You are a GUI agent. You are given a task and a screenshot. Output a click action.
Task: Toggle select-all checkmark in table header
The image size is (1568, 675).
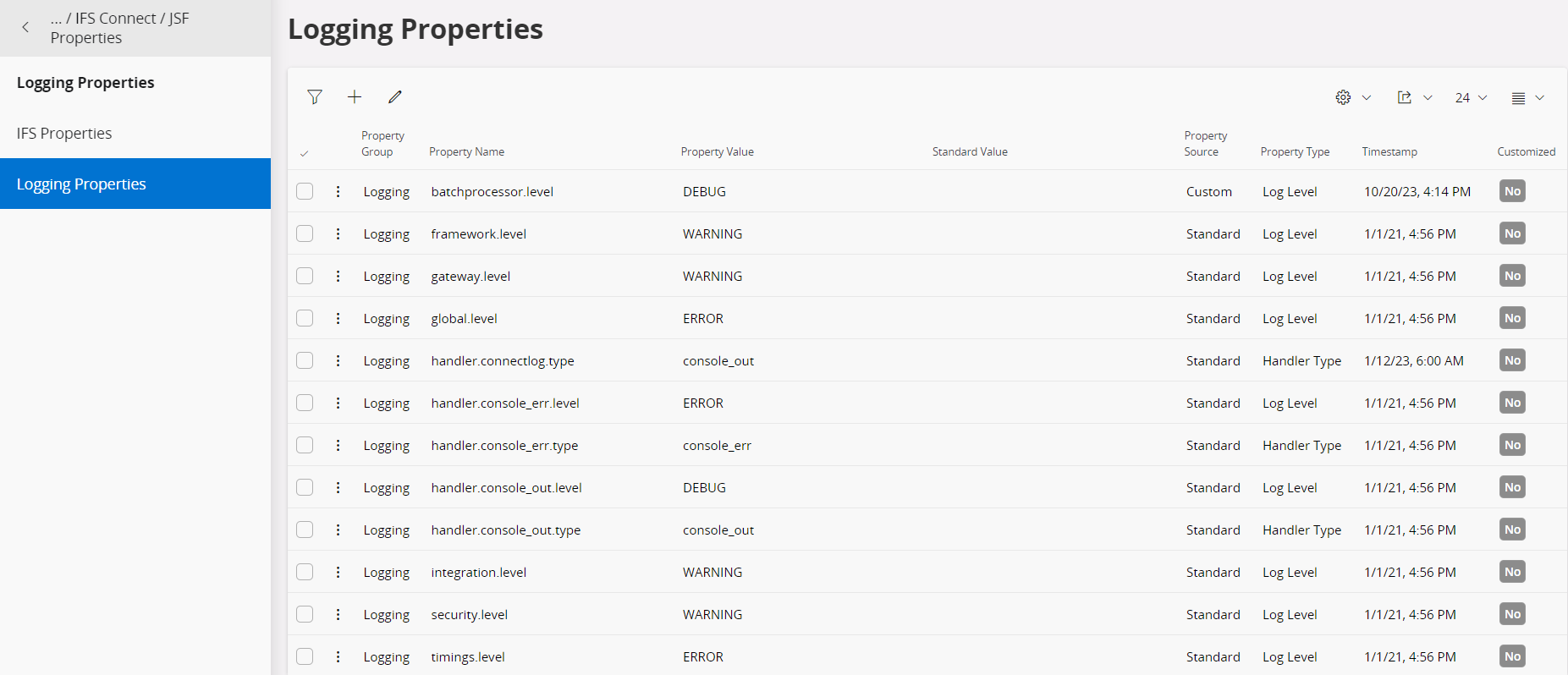point(305,153)
